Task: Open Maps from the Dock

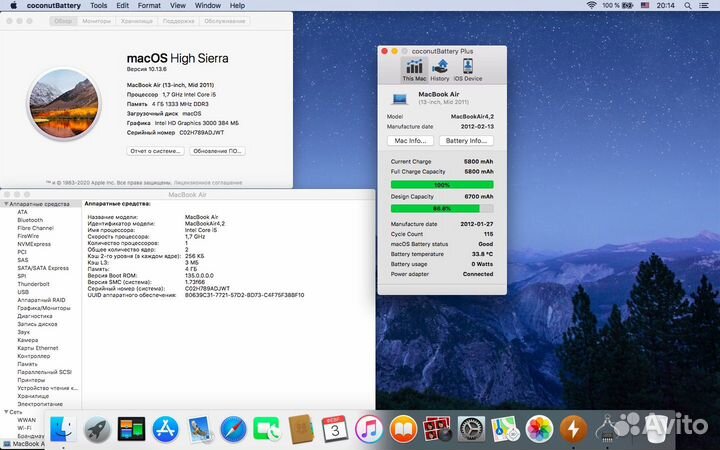Action: (505, 429)
